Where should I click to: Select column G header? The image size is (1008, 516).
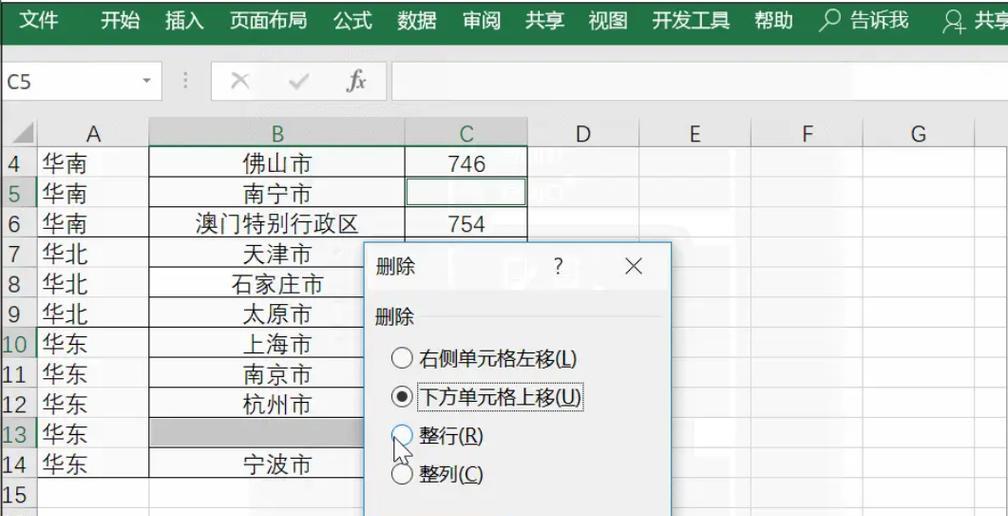coord(919,134)
